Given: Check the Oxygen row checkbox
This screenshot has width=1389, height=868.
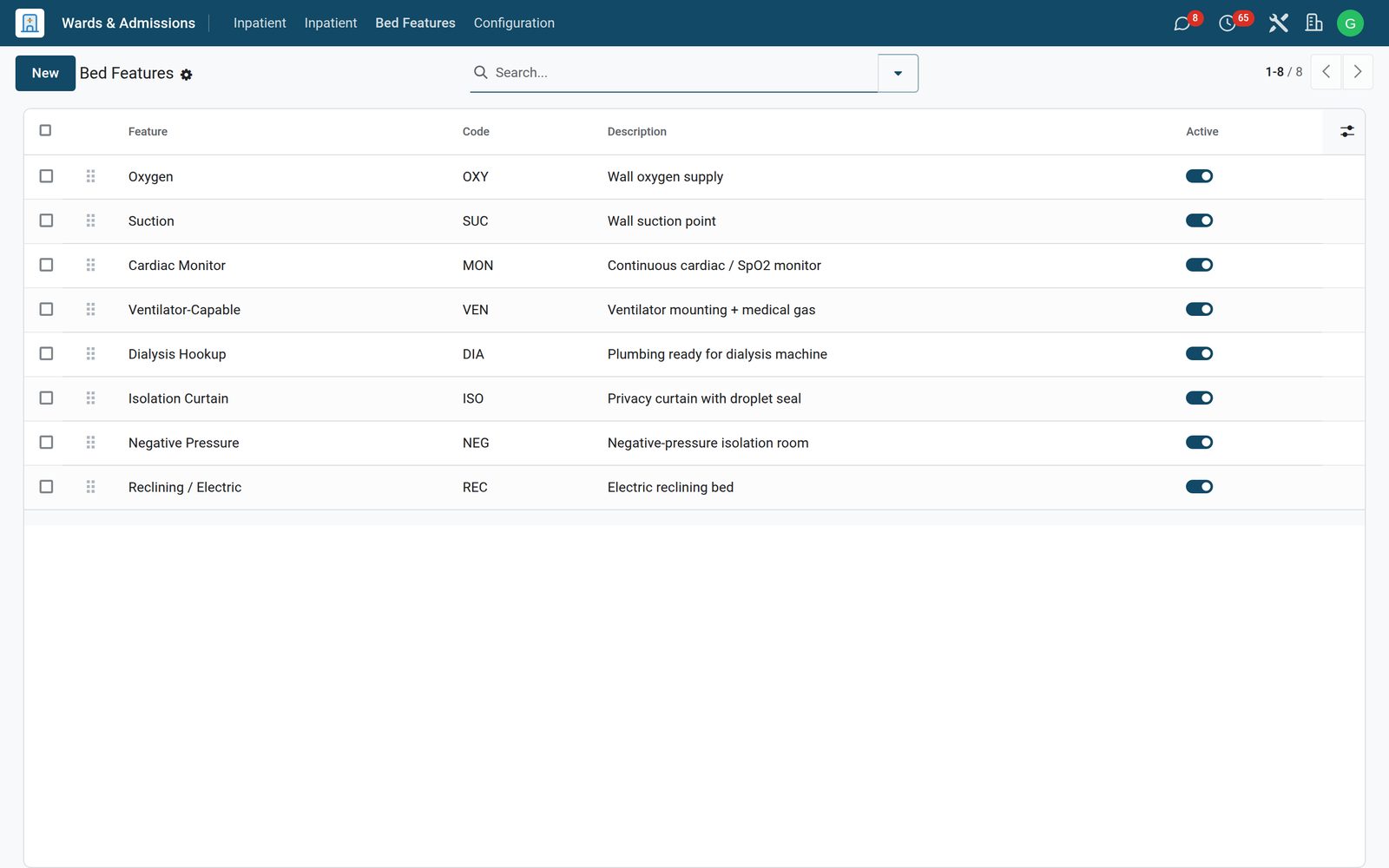Looking at the screenshot, I should 46,176.
